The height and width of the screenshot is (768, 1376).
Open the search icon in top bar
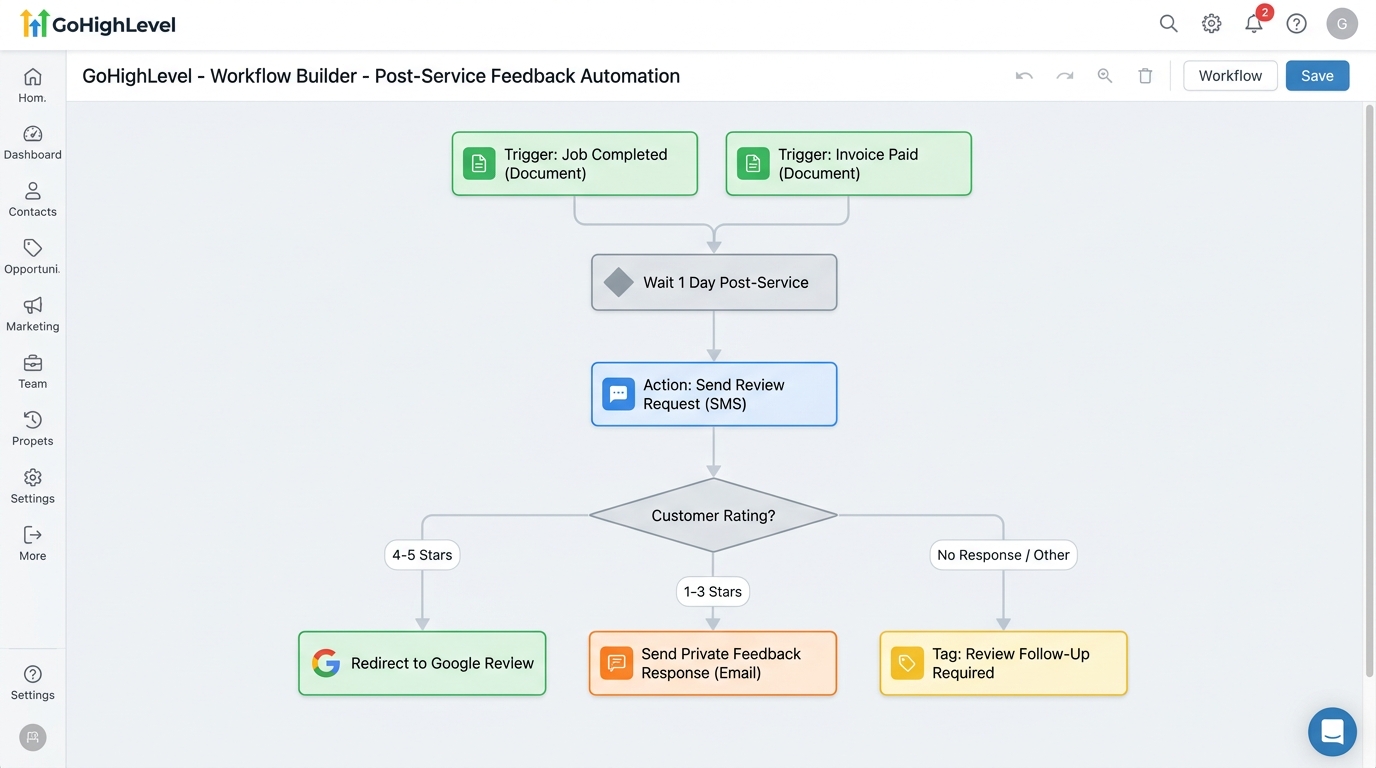[x=1168, y=24]
